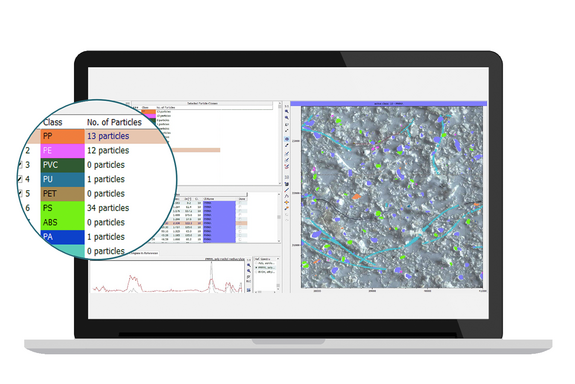Image resolution: width=575 pixels, height=384 pixels.
Task: Click the 1:1 icon beside the spectrum plot
Action: 249,260
